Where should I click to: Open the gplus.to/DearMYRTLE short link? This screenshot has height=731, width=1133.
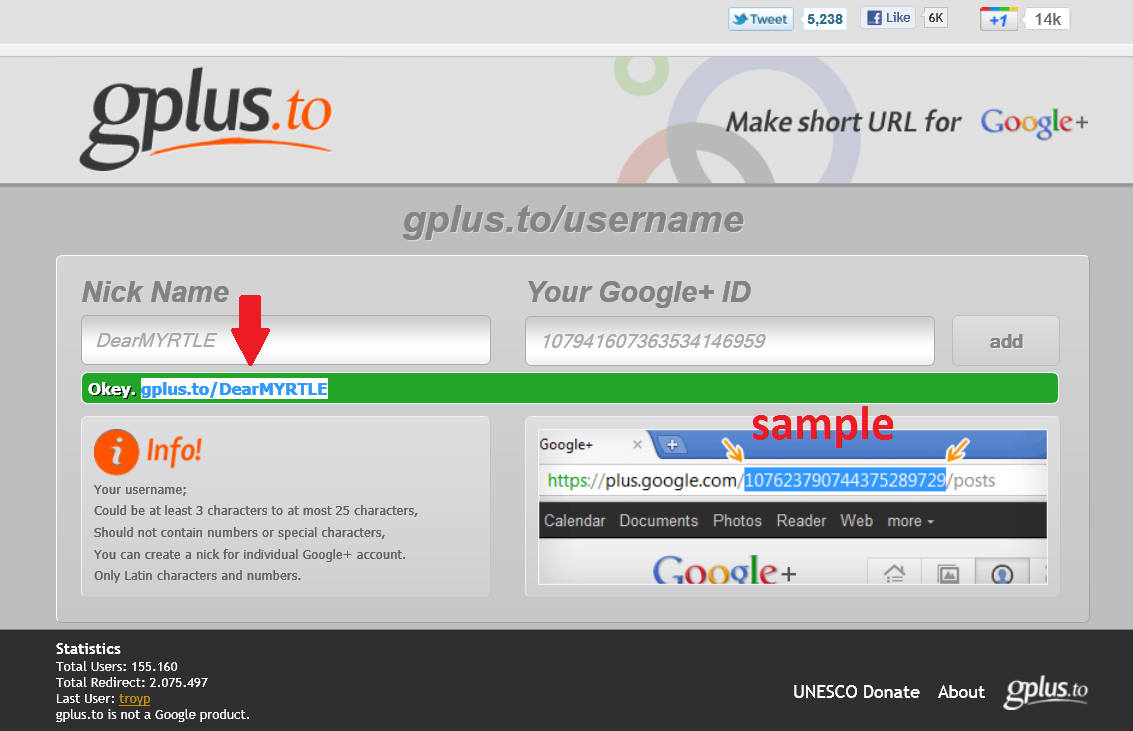pos(234,389)
